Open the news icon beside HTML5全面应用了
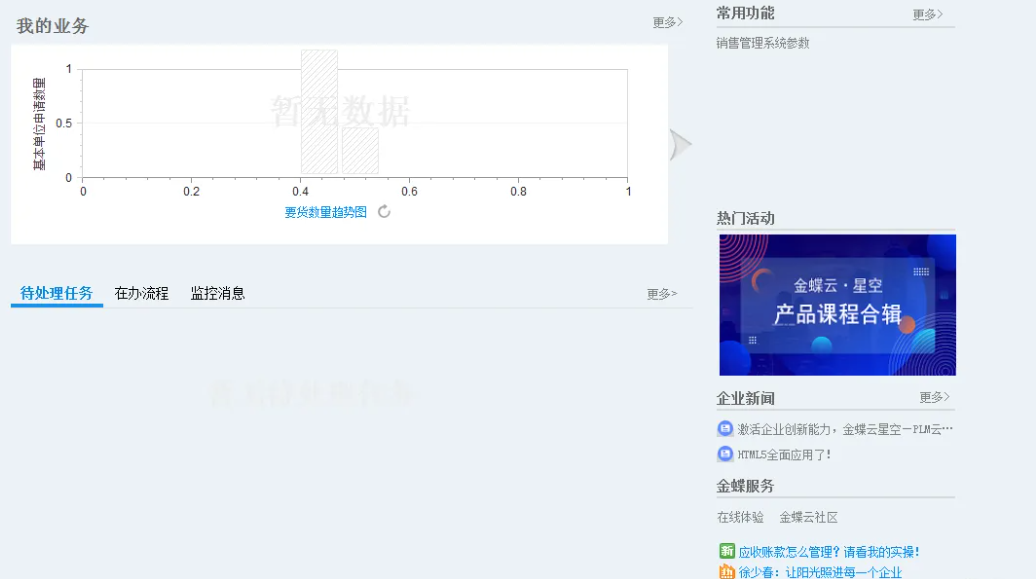Screen dimensions: 1036x579 click(x=725, y=454)
